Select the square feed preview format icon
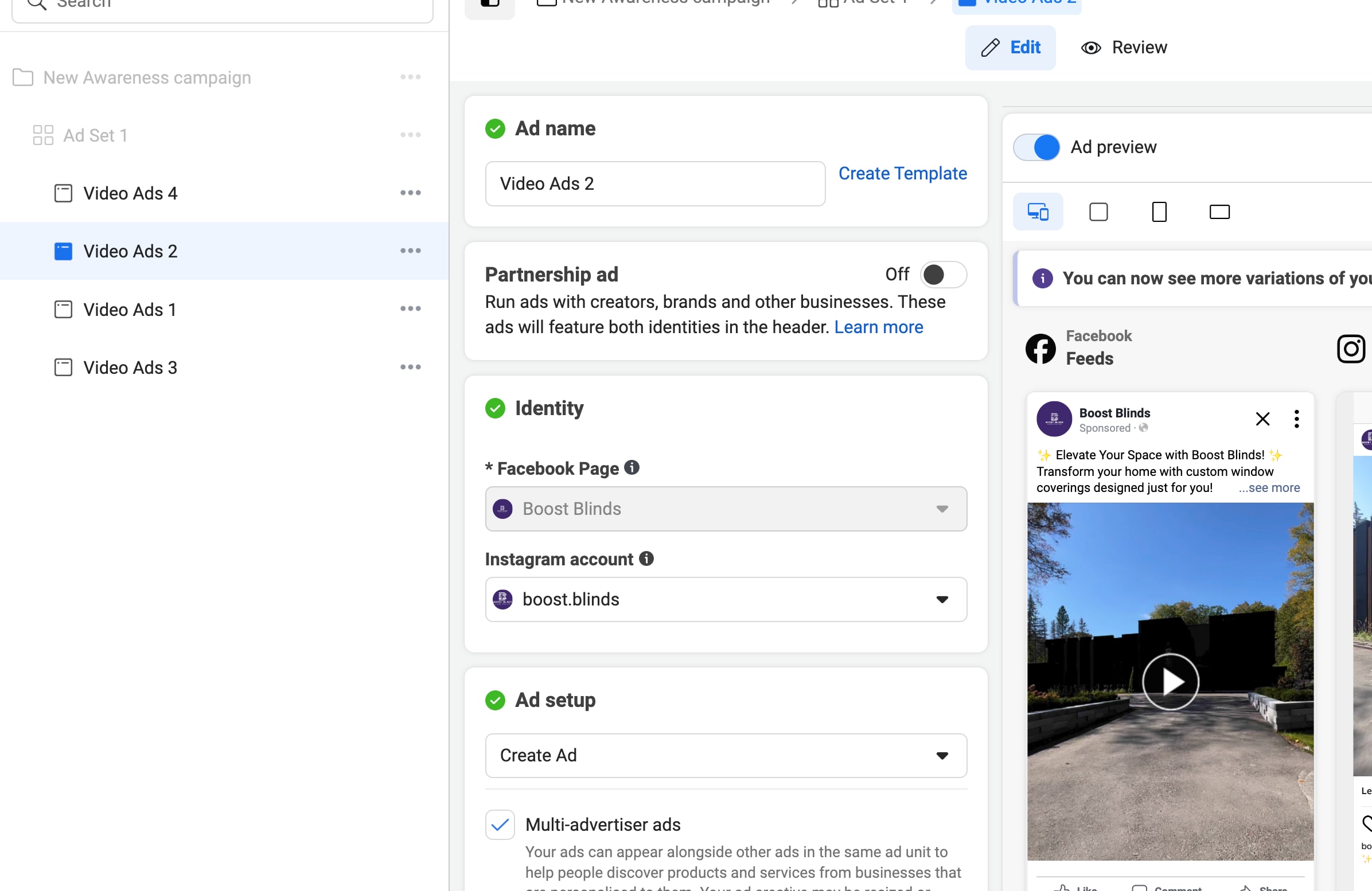 (x=1098, y=212)
